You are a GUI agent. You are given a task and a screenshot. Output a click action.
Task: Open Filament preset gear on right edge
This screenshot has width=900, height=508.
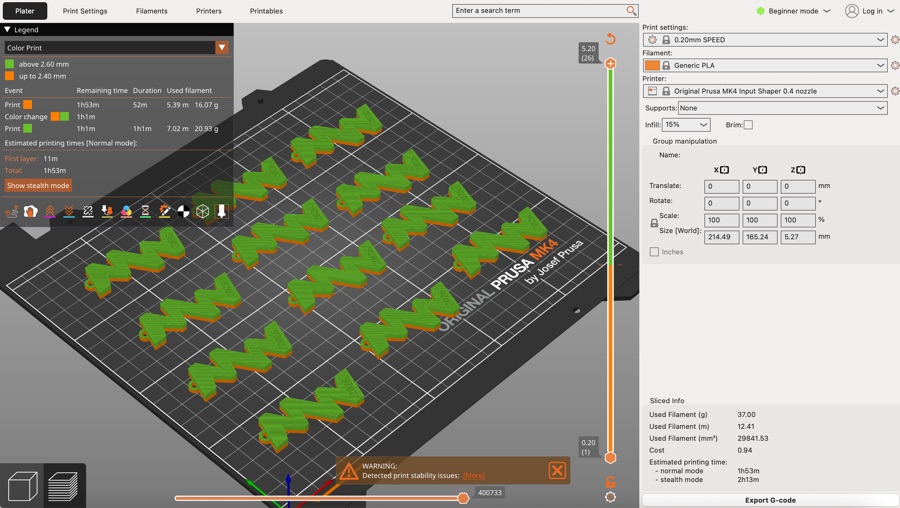coord(894,65)
